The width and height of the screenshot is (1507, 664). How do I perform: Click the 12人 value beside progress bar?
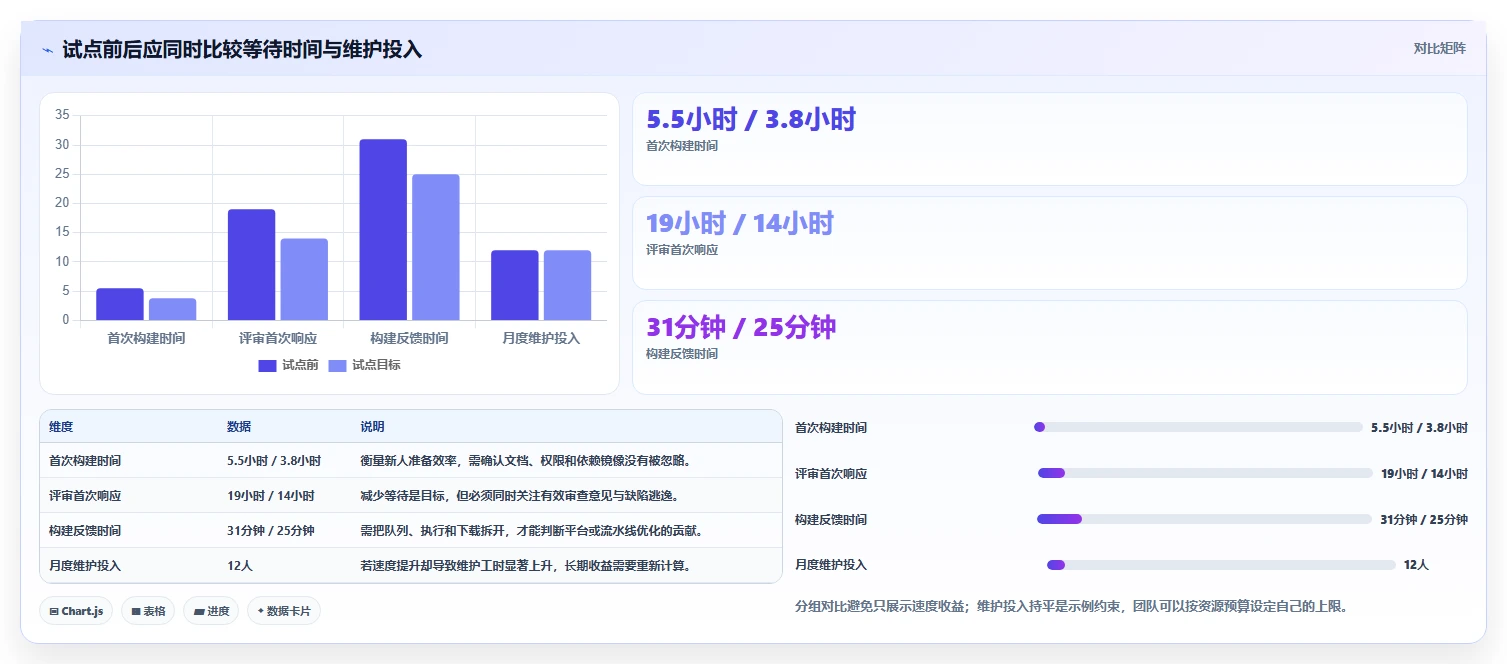coord(1416,565)
